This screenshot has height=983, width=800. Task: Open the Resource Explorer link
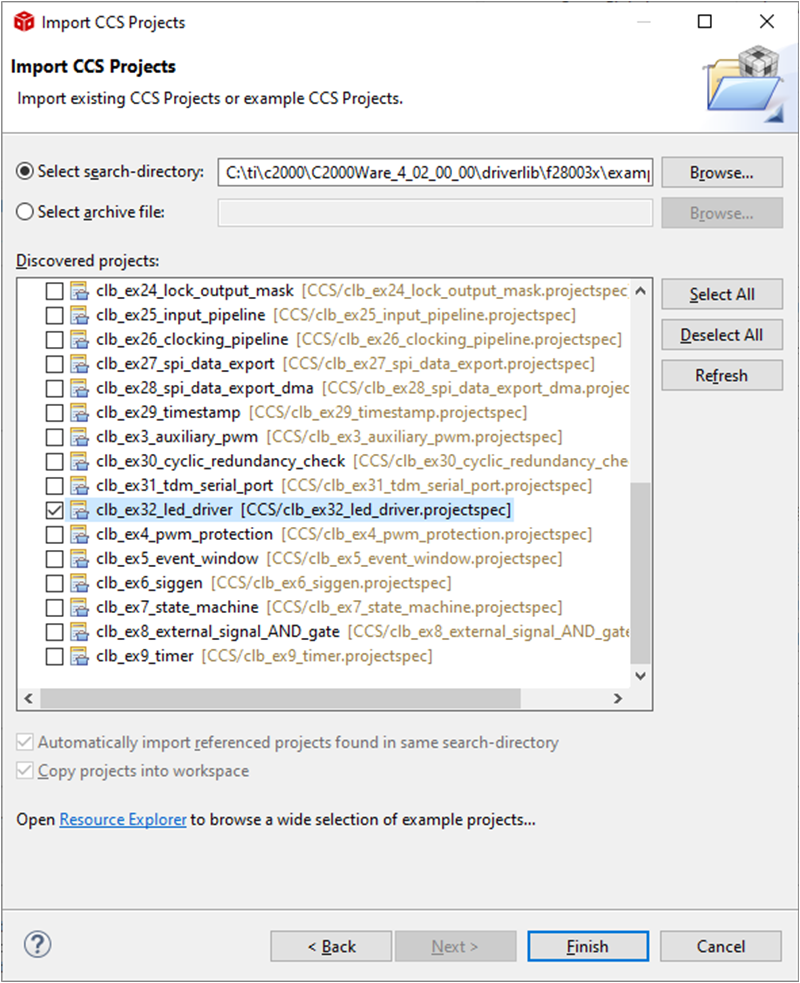click(x=123, y=820)
